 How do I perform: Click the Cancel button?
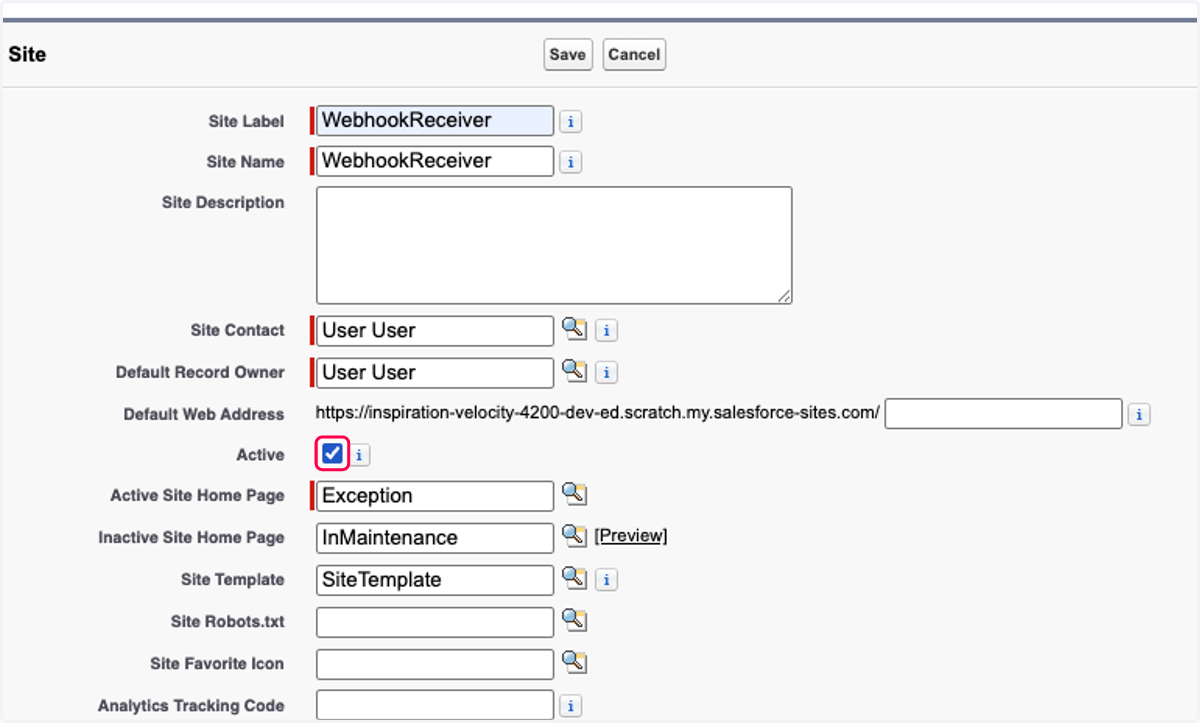tap(634, 54)
